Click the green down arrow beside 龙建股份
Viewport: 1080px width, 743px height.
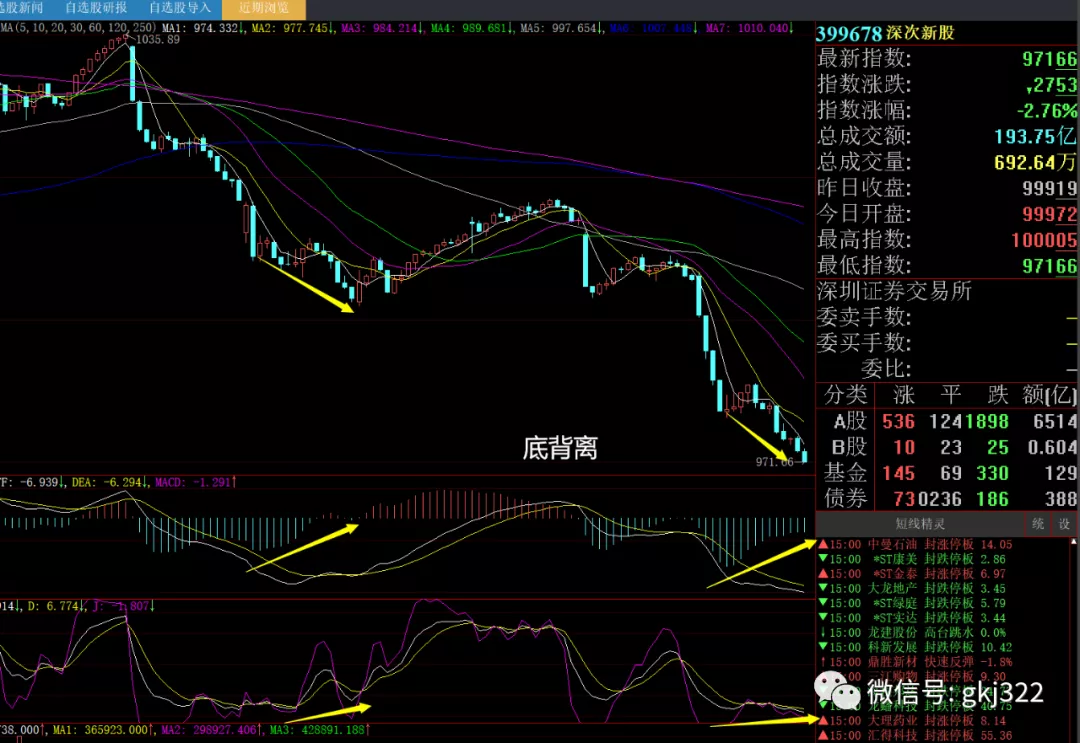point(823,633)
